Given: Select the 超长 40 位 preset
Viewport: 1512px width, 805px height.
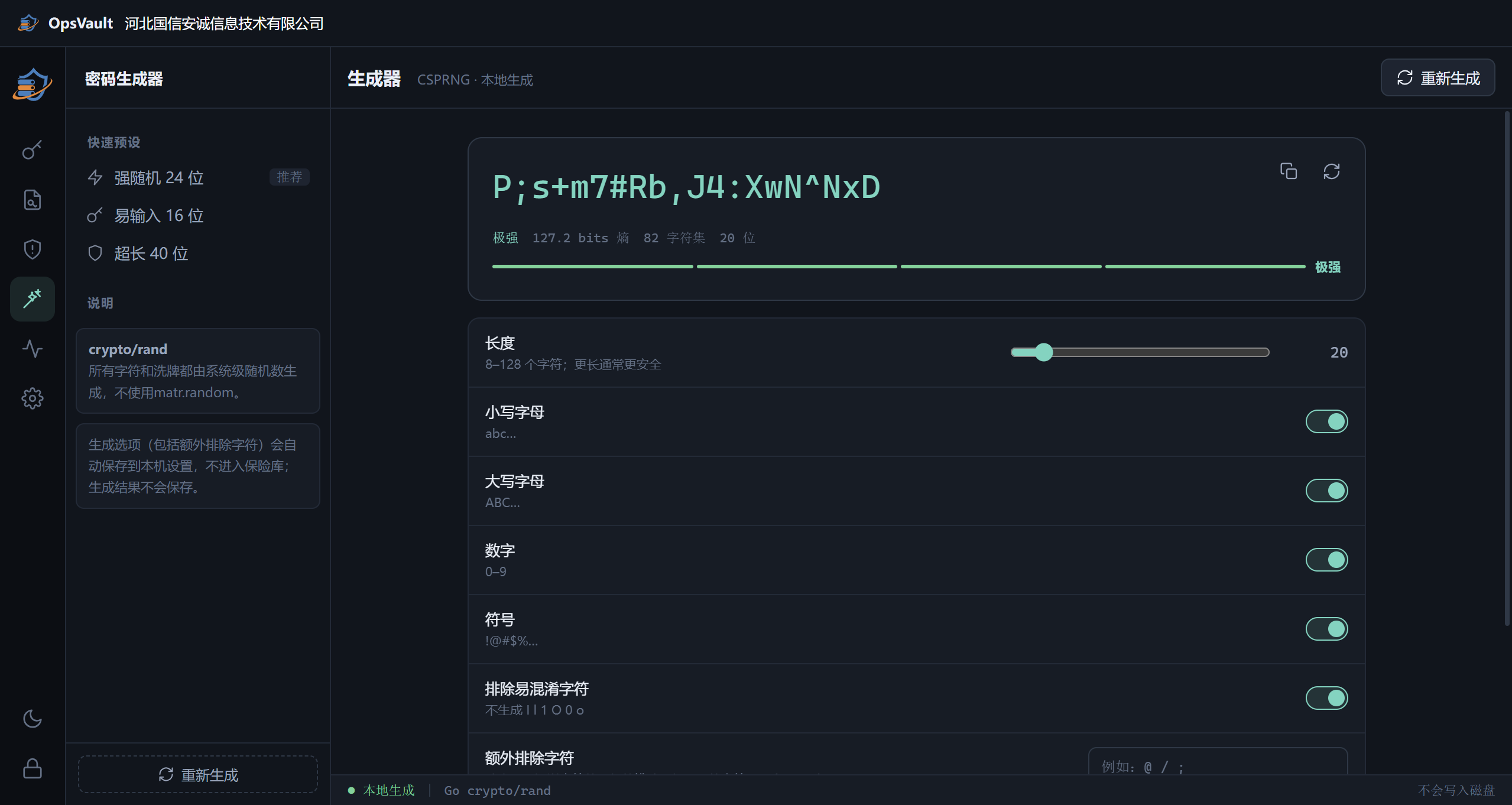Looking at the screenshot, I should click(198, 253).
